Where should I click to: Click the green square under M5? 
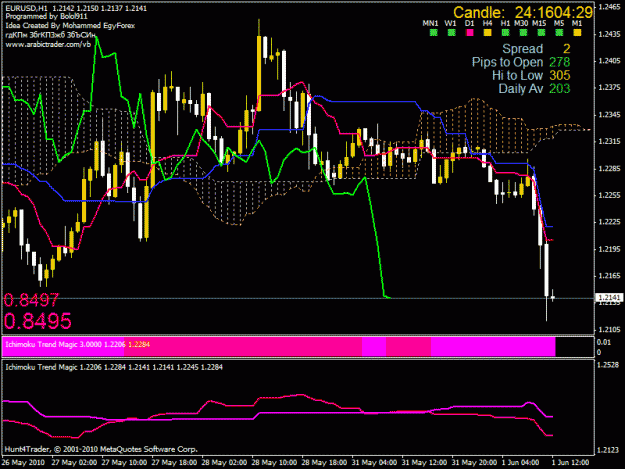point(559,33)
